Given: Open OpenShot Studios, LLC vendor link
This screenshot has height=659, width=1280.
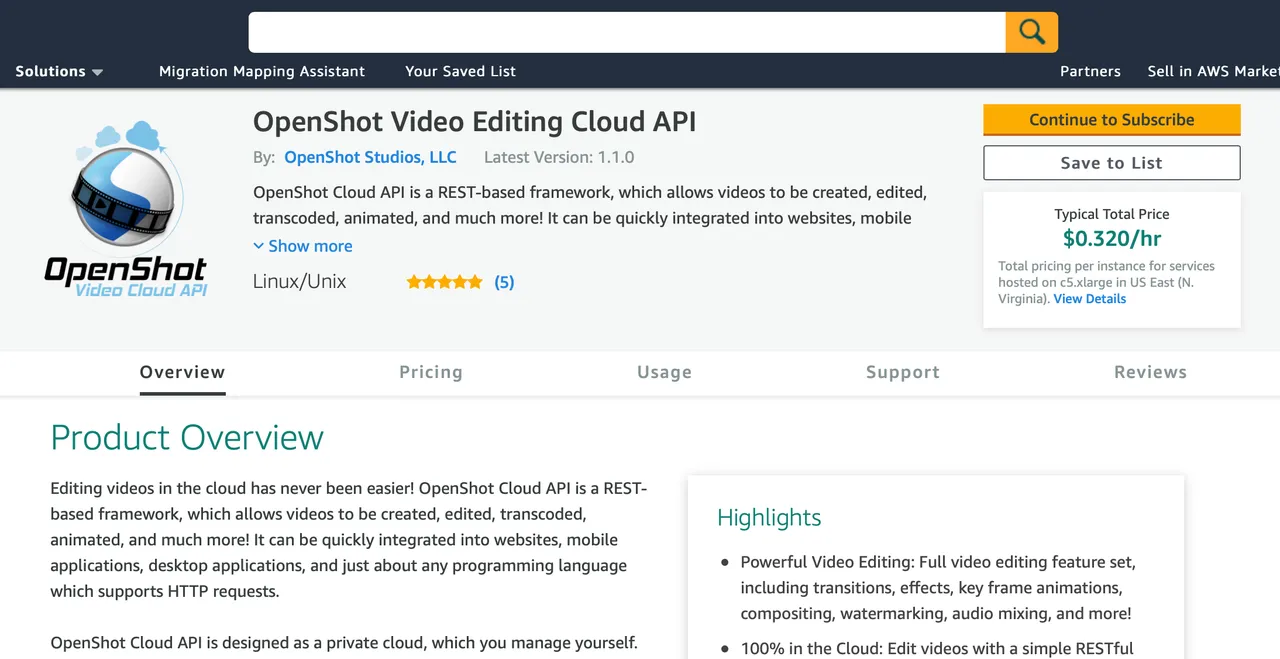Looking at the screenshot, I should click(370, 157).
